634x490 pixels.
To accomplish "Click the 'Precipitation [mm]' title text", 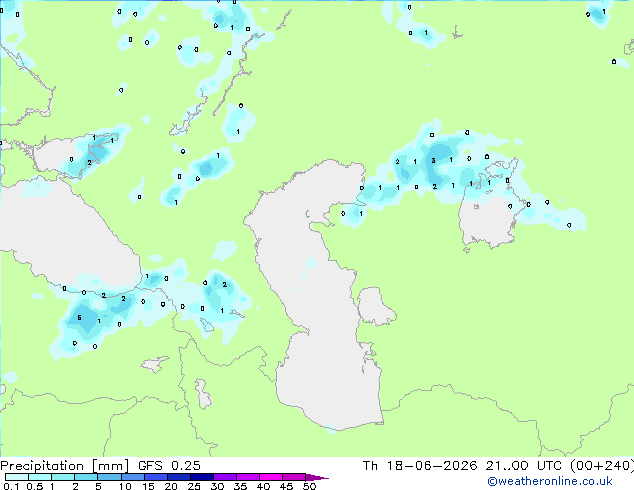I will (x=64, y=466).
